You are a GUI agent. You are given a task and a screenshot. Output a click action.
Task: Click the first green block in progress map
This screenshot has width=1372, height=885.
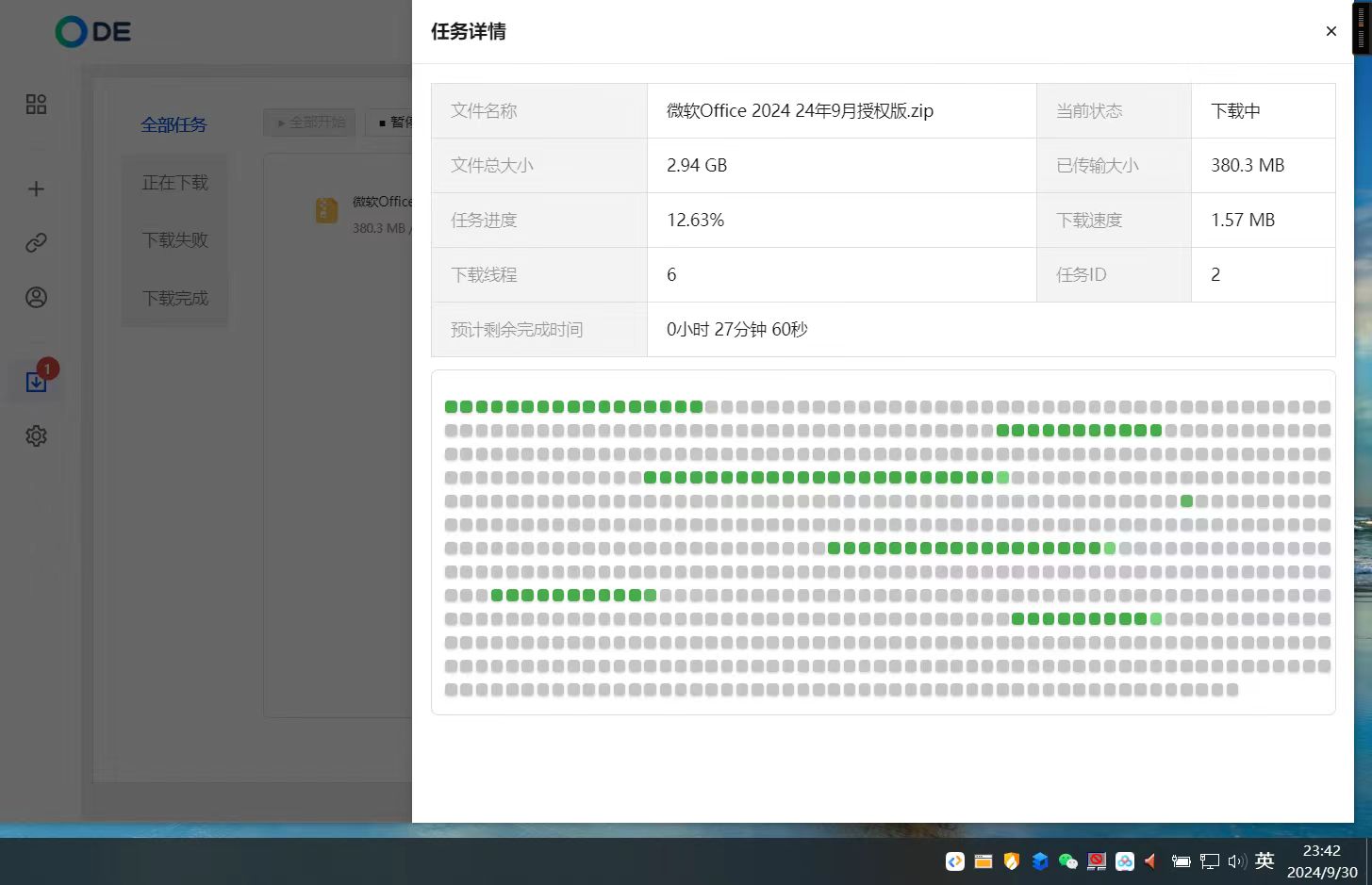[x=451, y=407]
